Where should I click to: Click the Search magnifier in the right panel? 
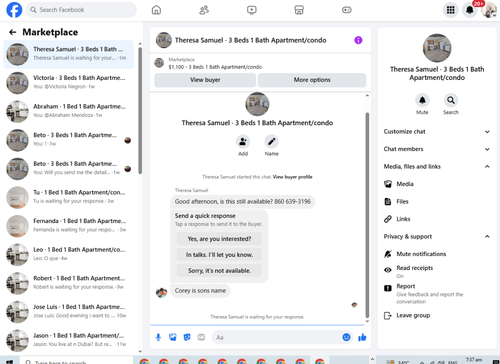click(x=451, y=100)
